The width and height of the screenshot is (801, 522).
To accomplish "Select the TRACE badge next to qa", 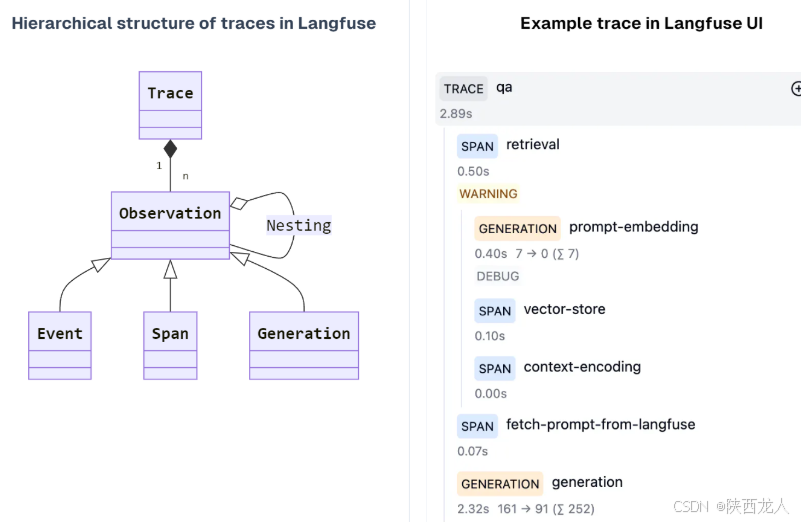I will click(463, 89).
